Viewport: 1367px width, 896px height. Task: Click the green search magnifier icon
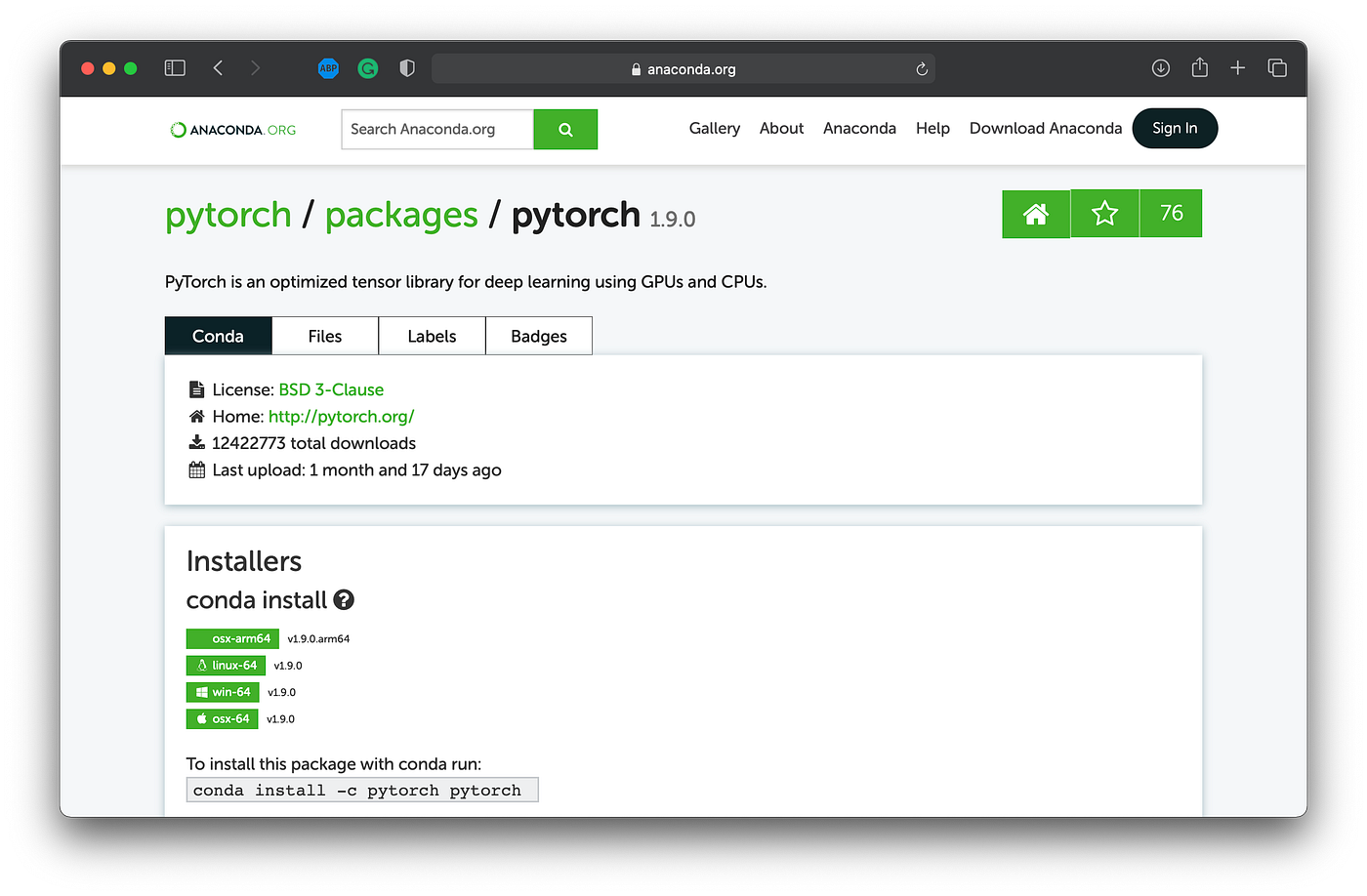[x=564, y=129]
